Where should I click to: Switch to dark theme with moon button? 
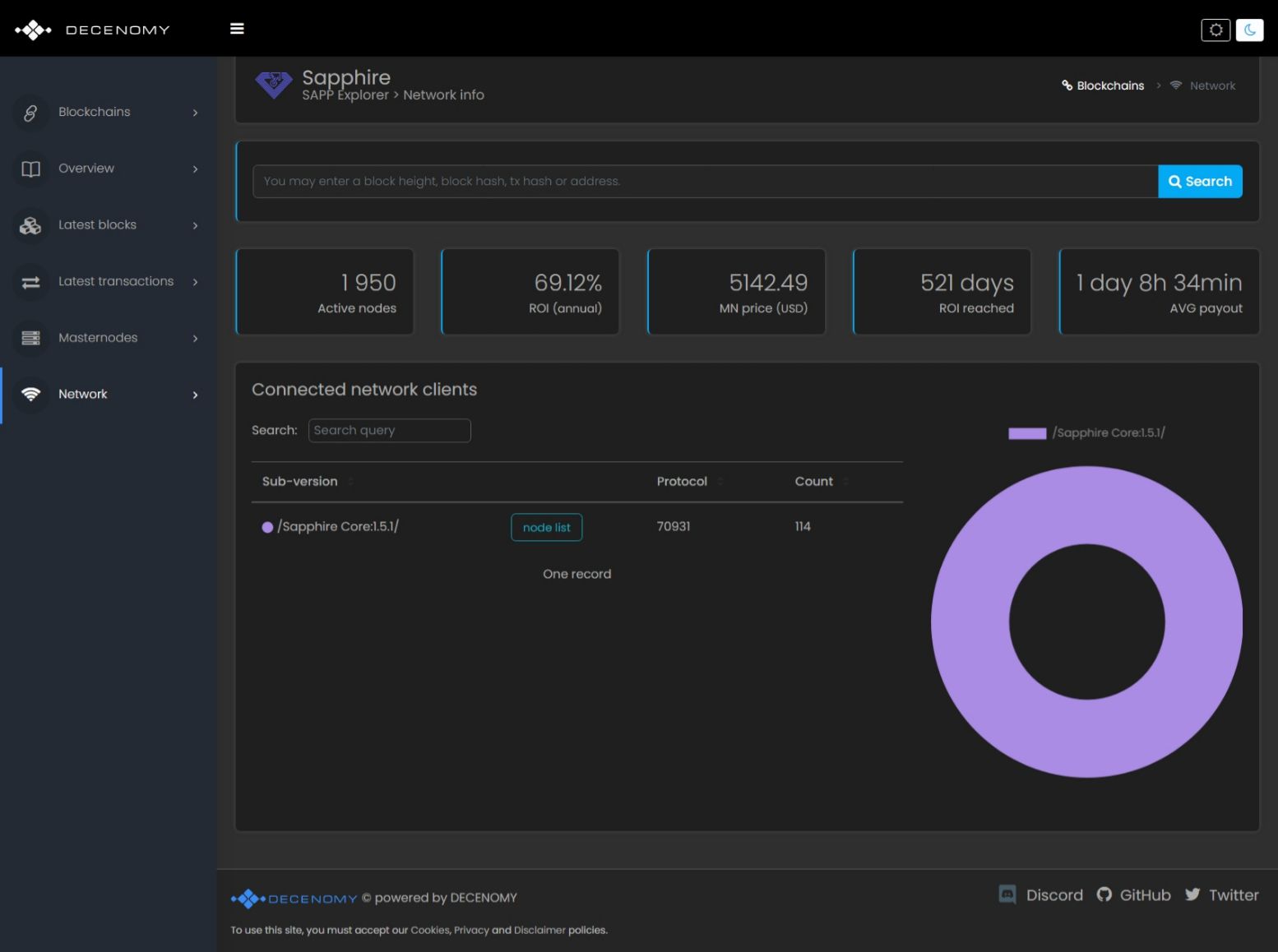(1249, 30)
